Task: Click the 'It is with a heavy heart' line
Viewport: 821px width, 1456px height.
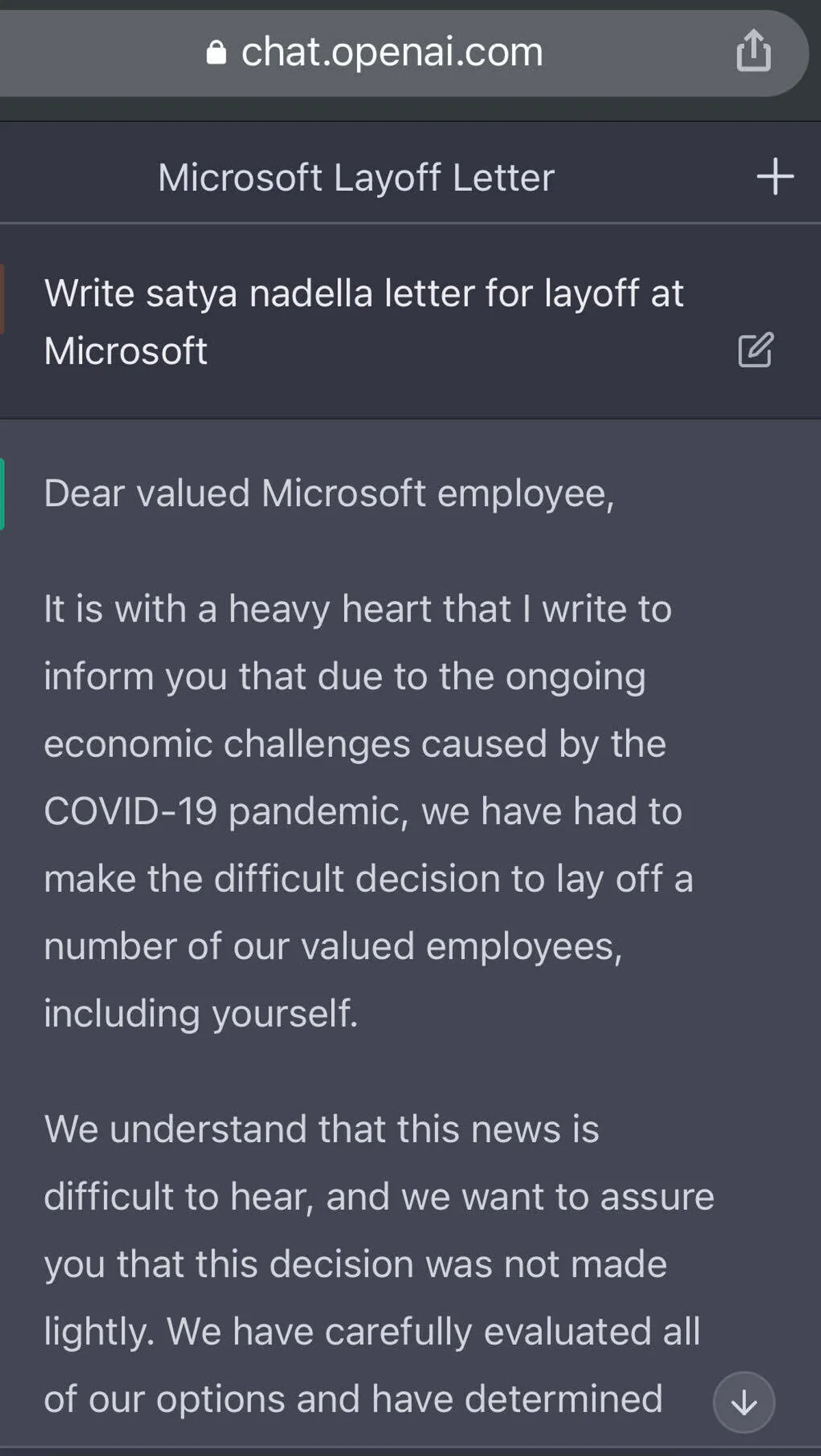Action: (357, 609)
